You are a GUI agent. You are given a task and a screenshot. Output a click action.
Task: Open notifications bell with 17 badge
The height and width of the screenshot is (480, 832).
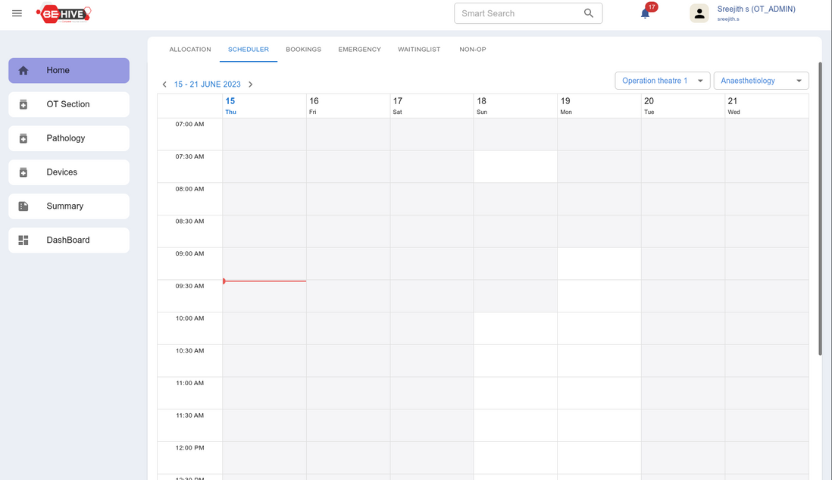[x=646, y=13]
